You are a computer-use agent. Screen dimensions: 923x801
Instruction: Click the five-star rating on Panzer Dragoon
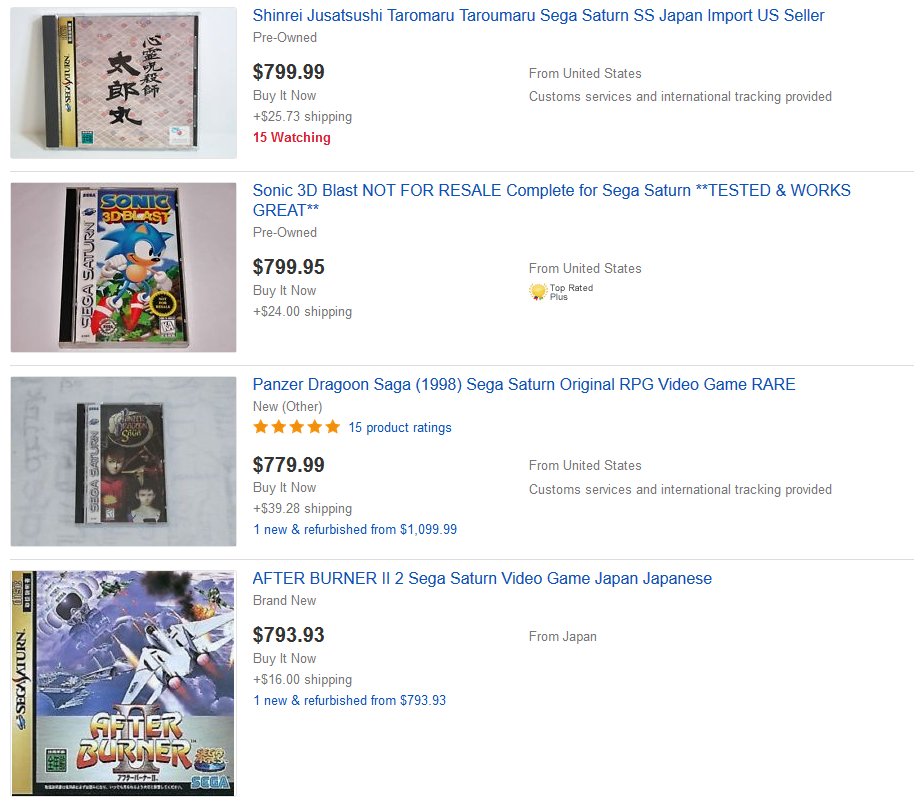(296, 428)
